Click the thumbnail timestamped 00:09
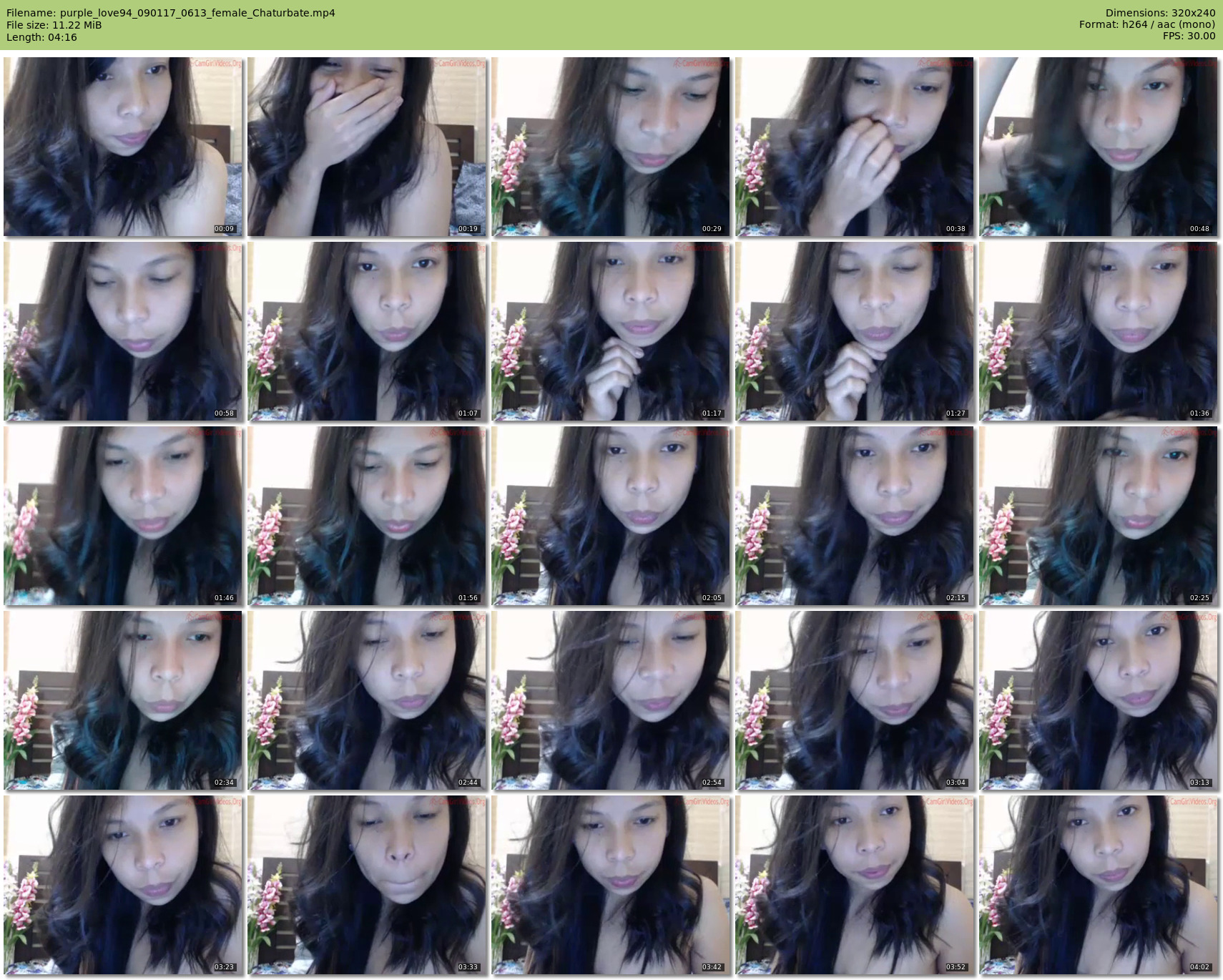Image resolution: width=1223 pixels, height=980 pixels. click(123, 147)
